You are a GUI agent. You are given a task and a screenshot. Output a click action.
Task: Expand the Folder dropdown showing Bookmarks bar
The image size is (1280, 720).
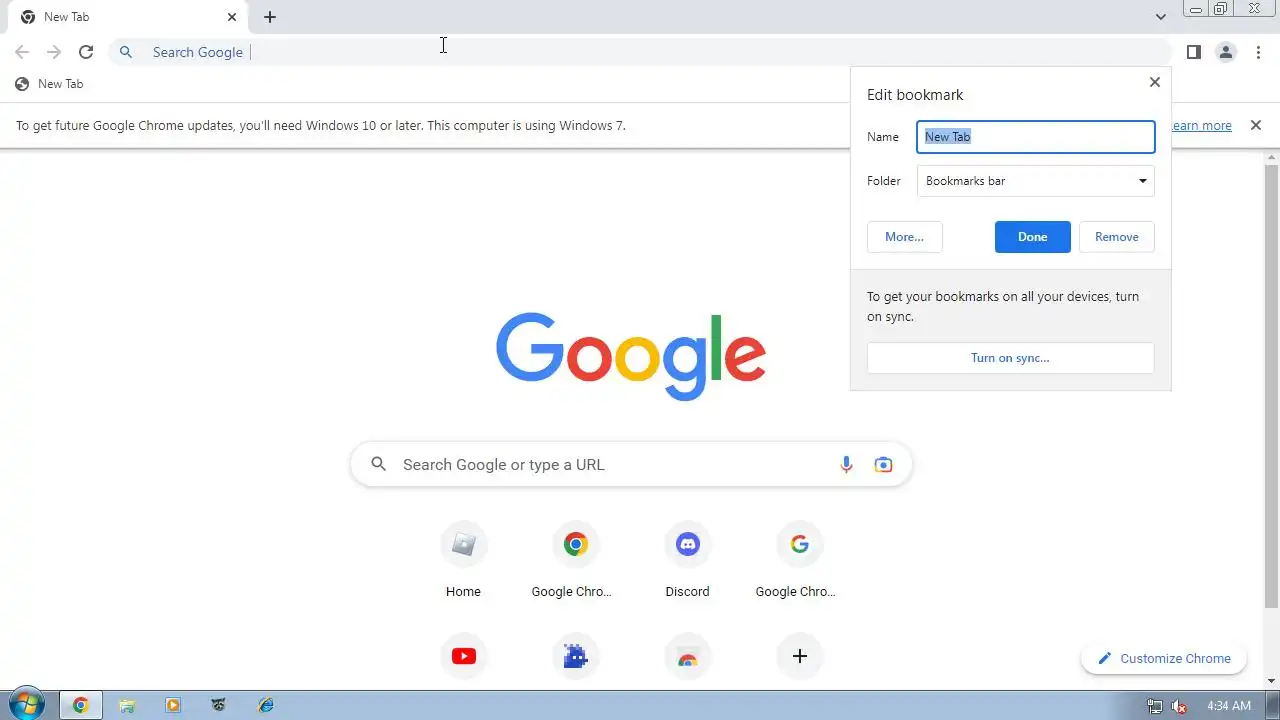click(x=1035, y=181)
